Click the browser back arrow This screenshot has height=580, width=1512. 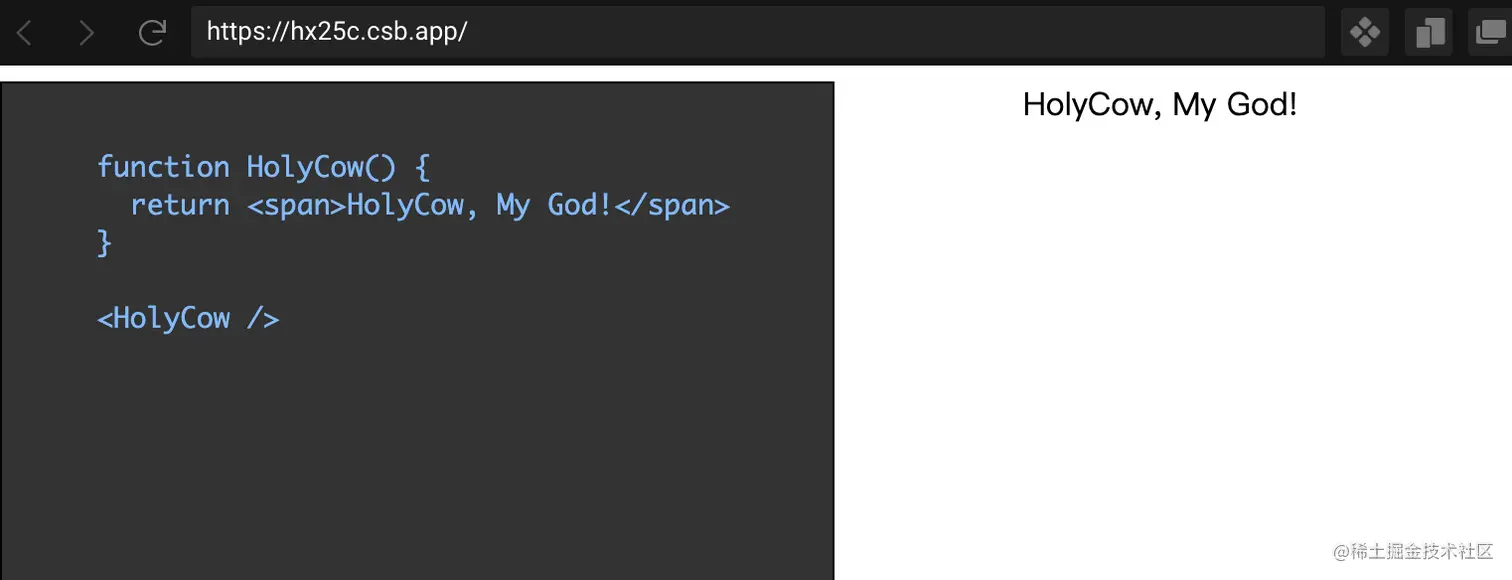click(25, 33)
